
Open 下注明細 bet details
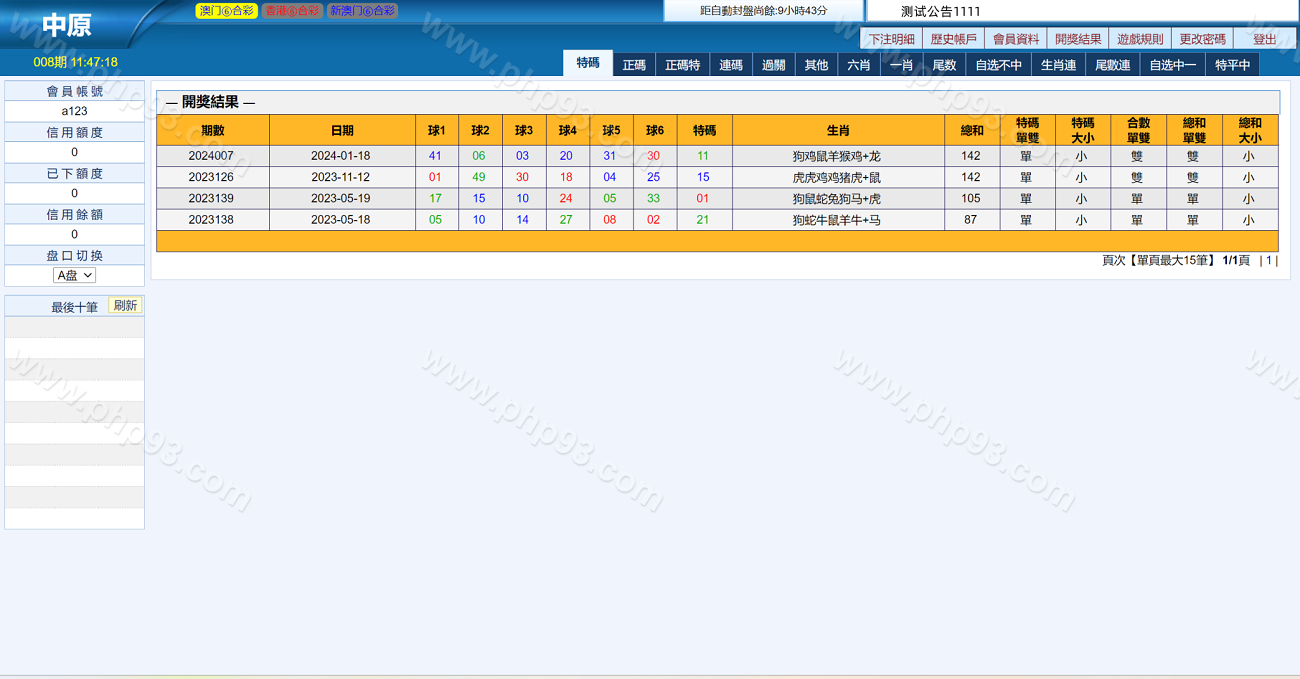coord(891,39)
